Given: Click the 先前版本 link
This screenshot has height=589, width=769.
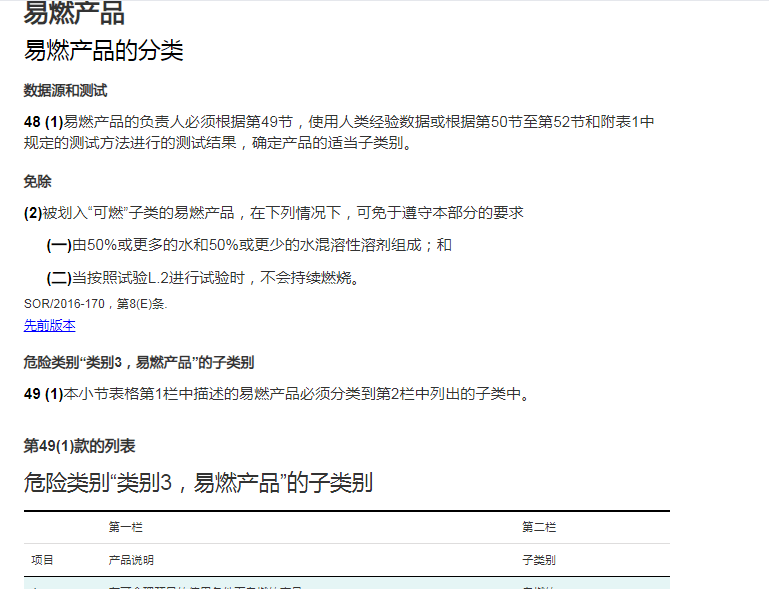Looking at the screenshot, I should point(49,325).
